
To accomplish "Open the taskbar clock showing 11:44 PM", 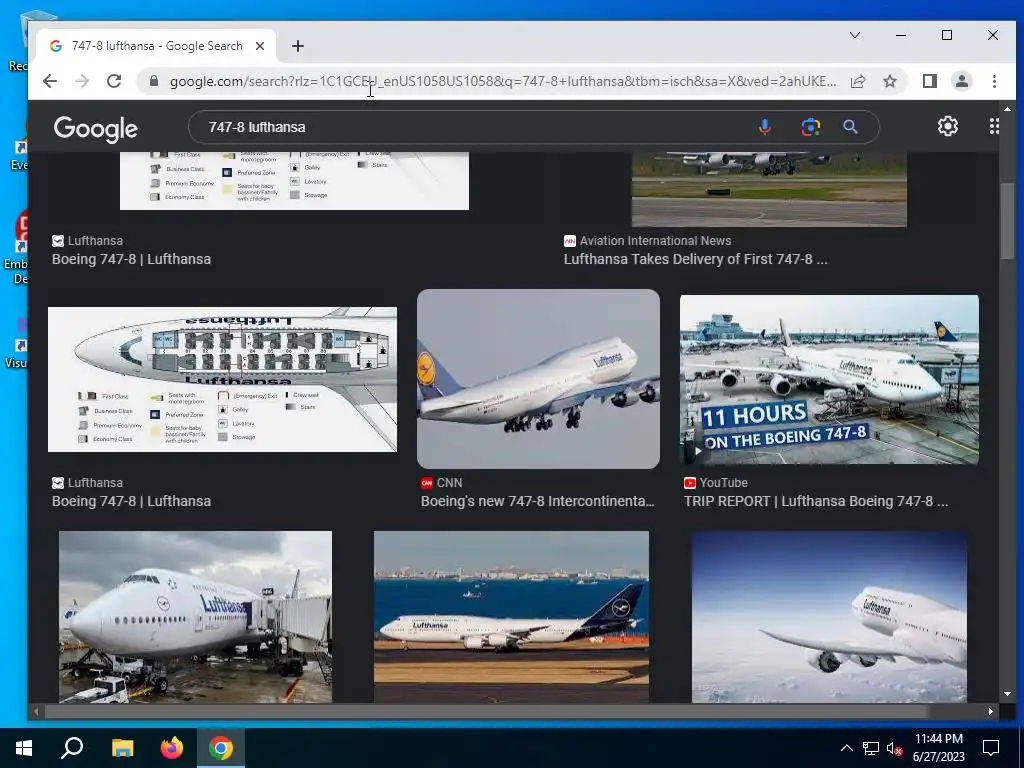I will pyautogui.click(x=938, y=748).
